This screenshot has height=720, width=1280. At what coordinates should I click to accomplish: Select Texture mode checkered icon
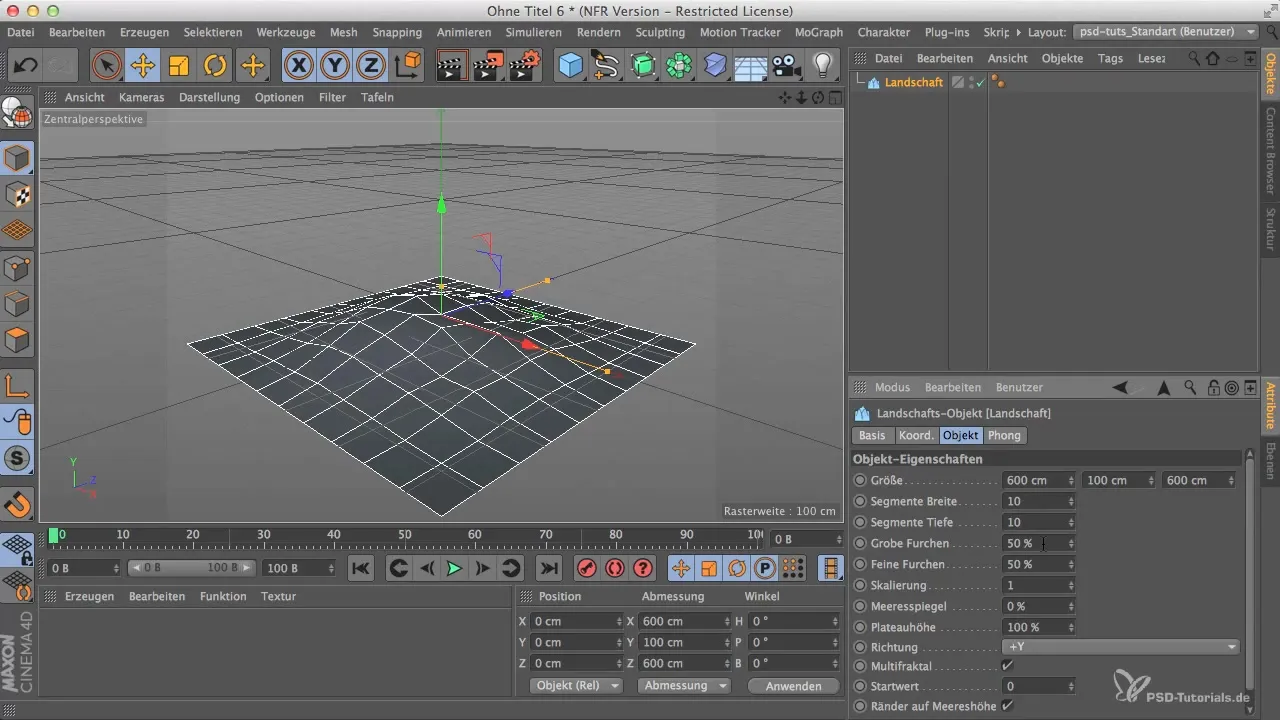pos(18,194)
